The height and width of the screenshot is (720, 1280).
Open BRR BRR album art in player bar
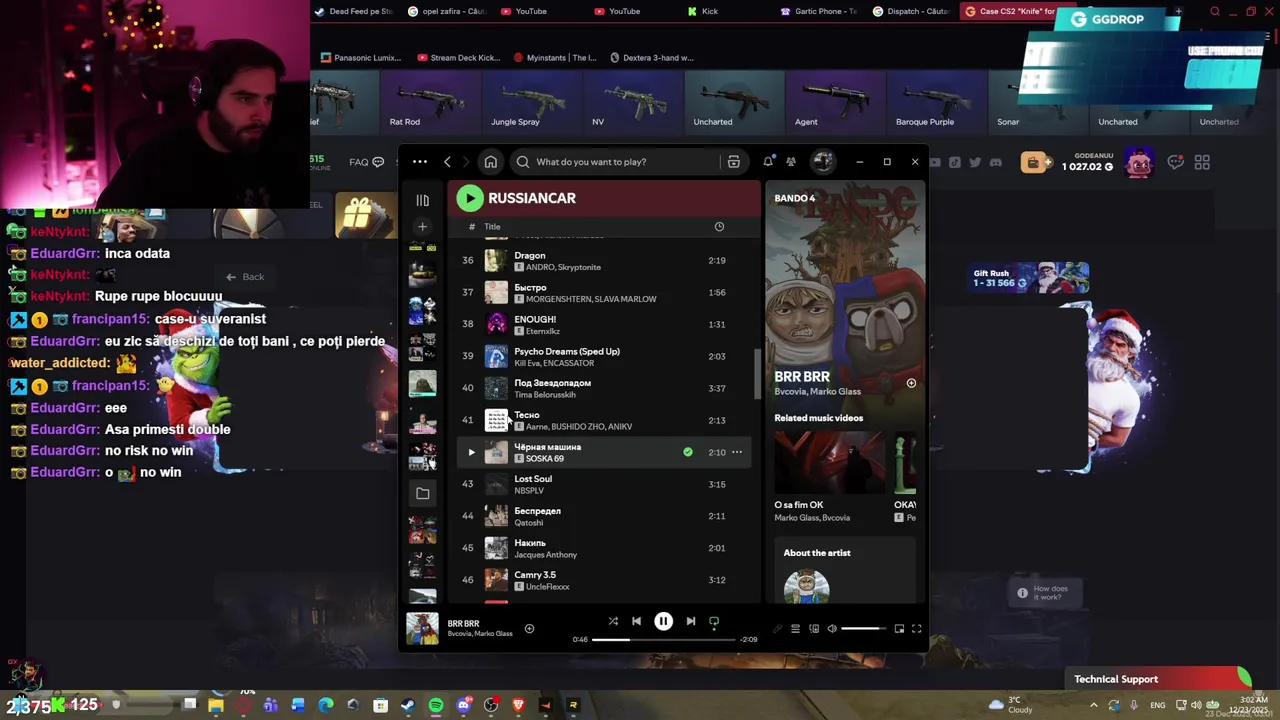[422, 629]
